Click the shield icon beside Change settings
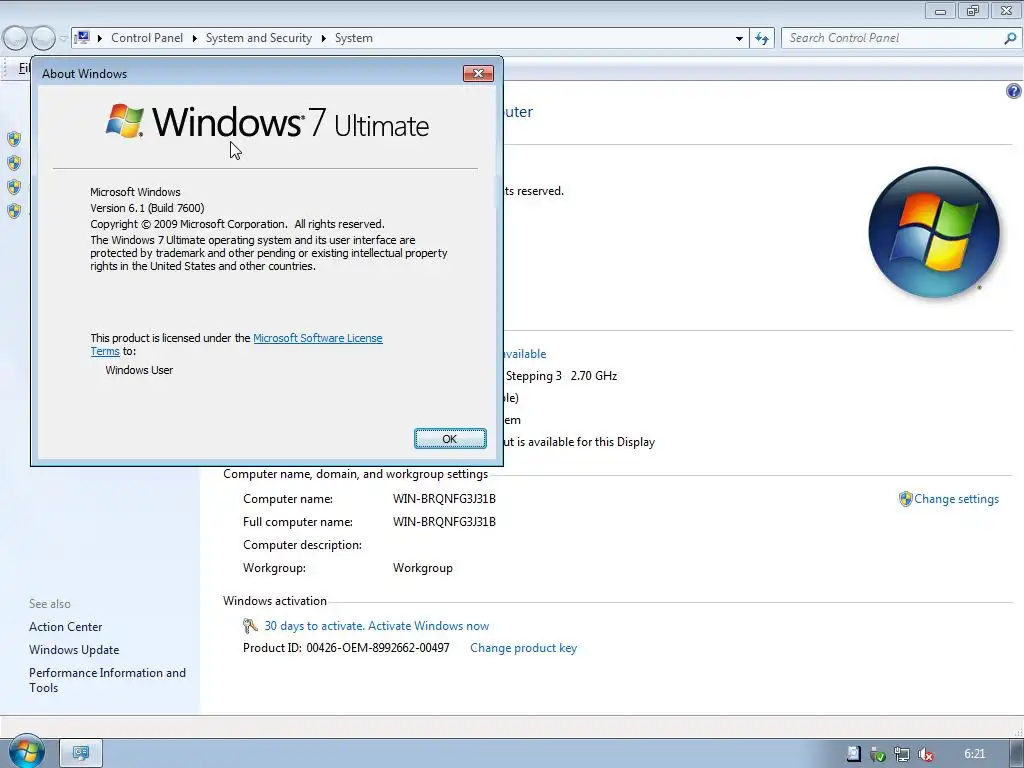This screenshot has width=1024, height=768. coord(905,499)
